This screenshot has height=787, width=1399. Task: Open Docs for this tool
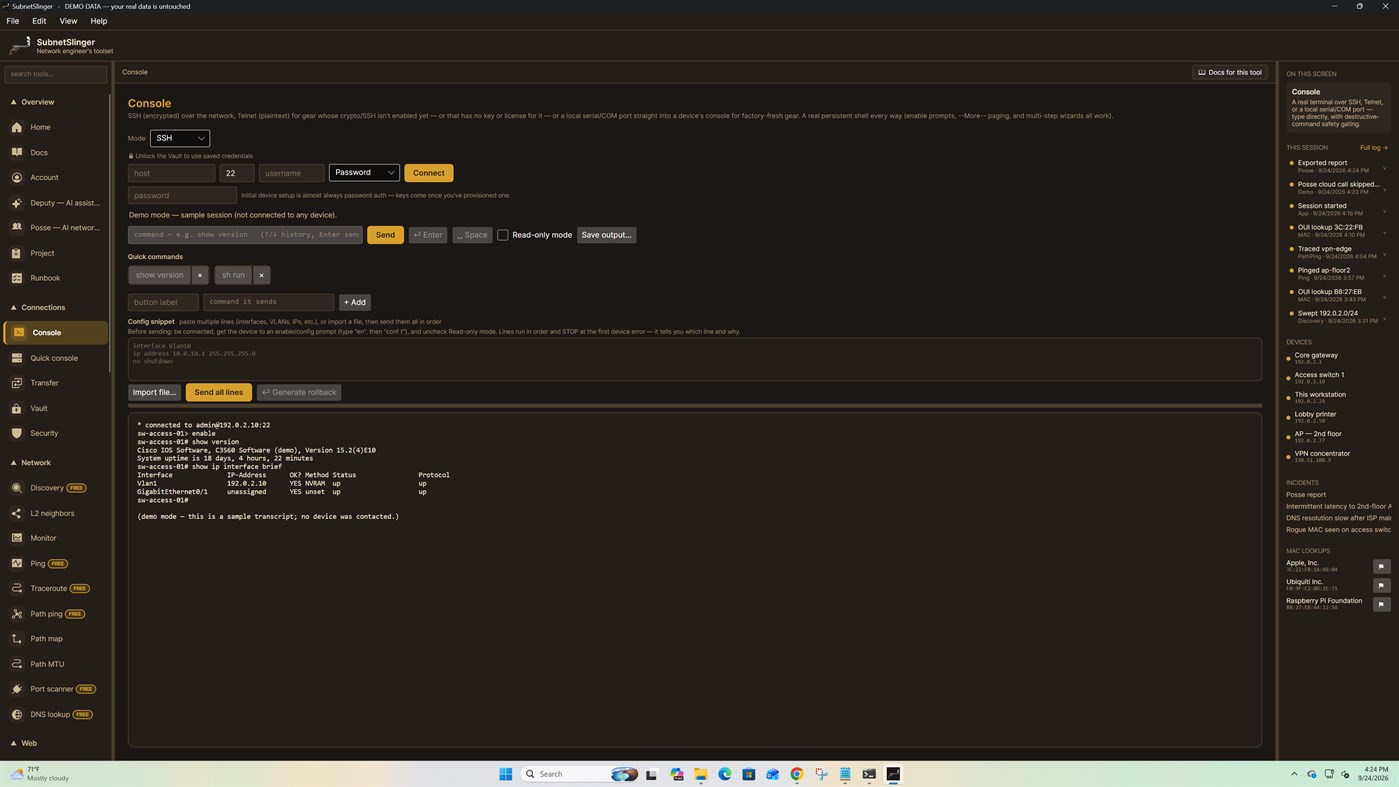(1230, 72)
